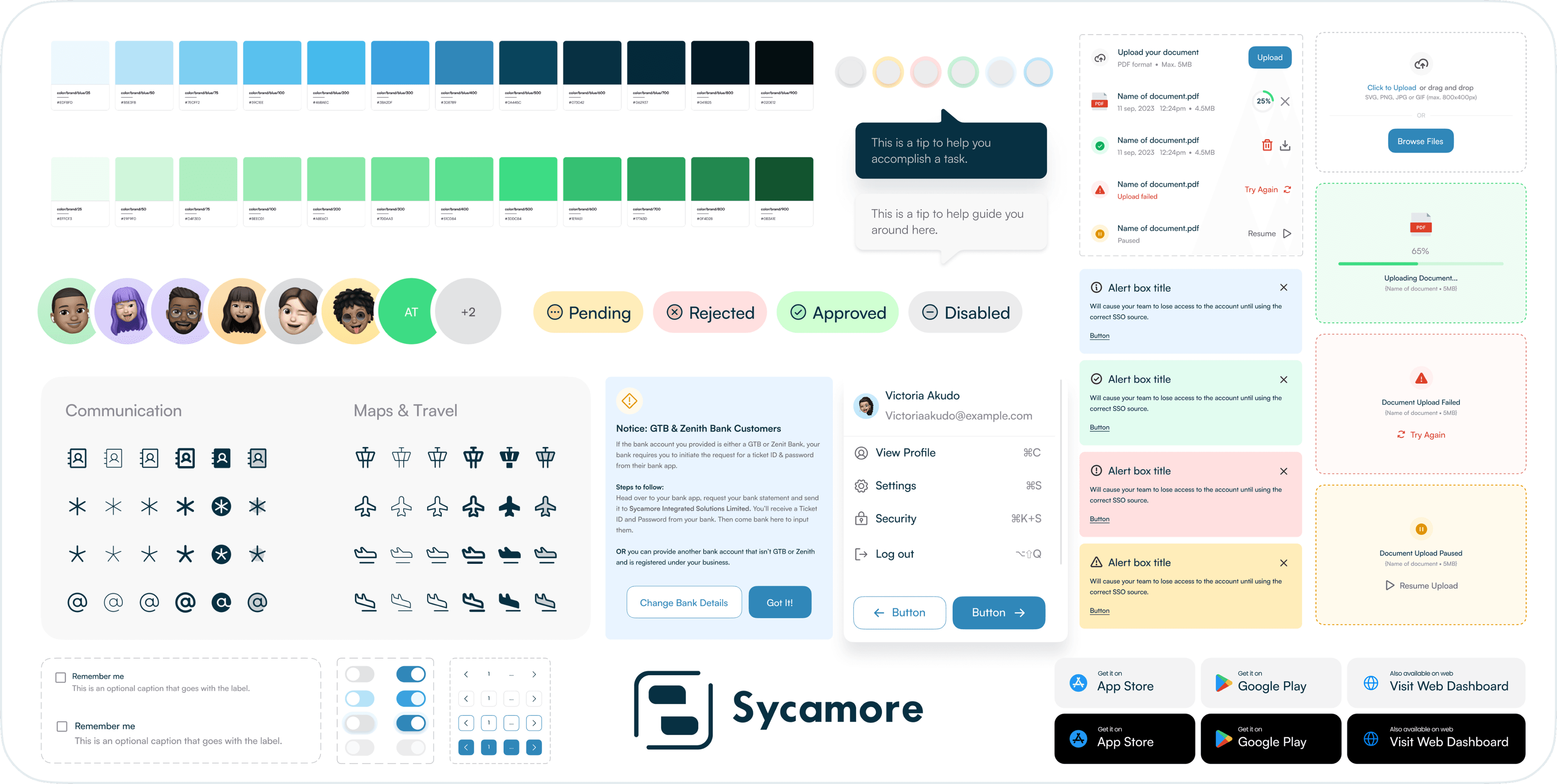This screenshot has height=784, width=1557.
Task: Click the Got It! button
Action: [x=780, y=603]
